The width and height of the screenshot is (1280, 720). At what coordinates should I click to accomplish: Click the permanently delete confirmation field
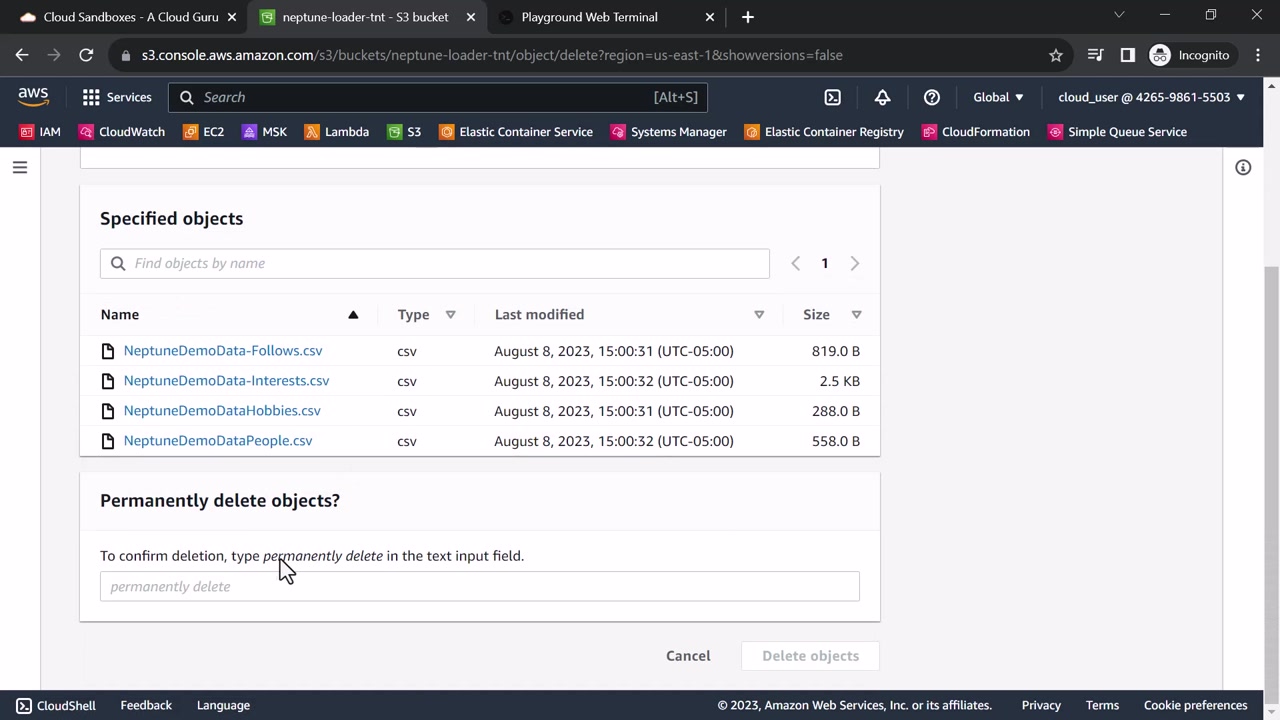coord(479,587)
